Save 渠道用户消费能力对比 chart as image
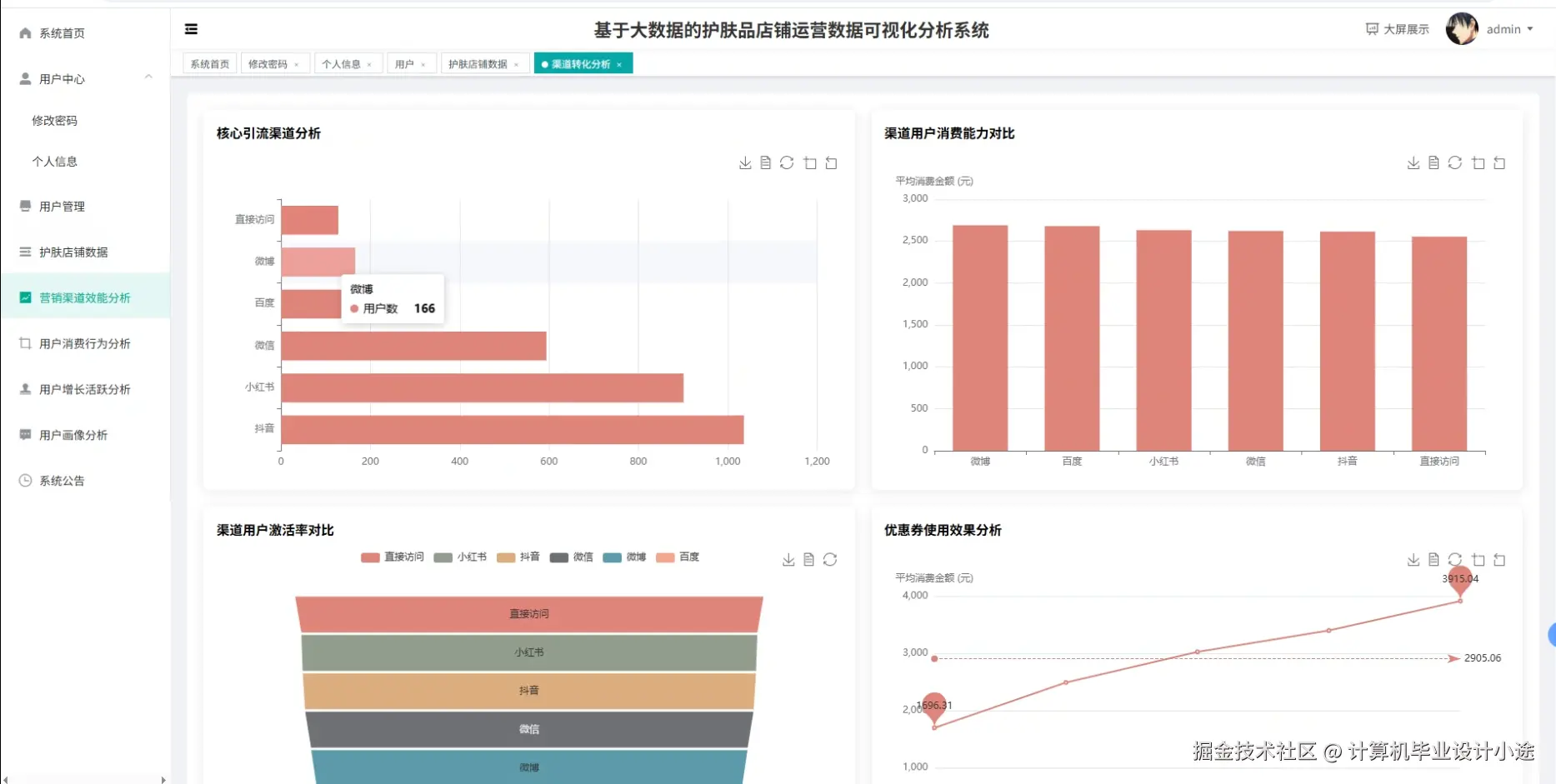 [1413, 163]
